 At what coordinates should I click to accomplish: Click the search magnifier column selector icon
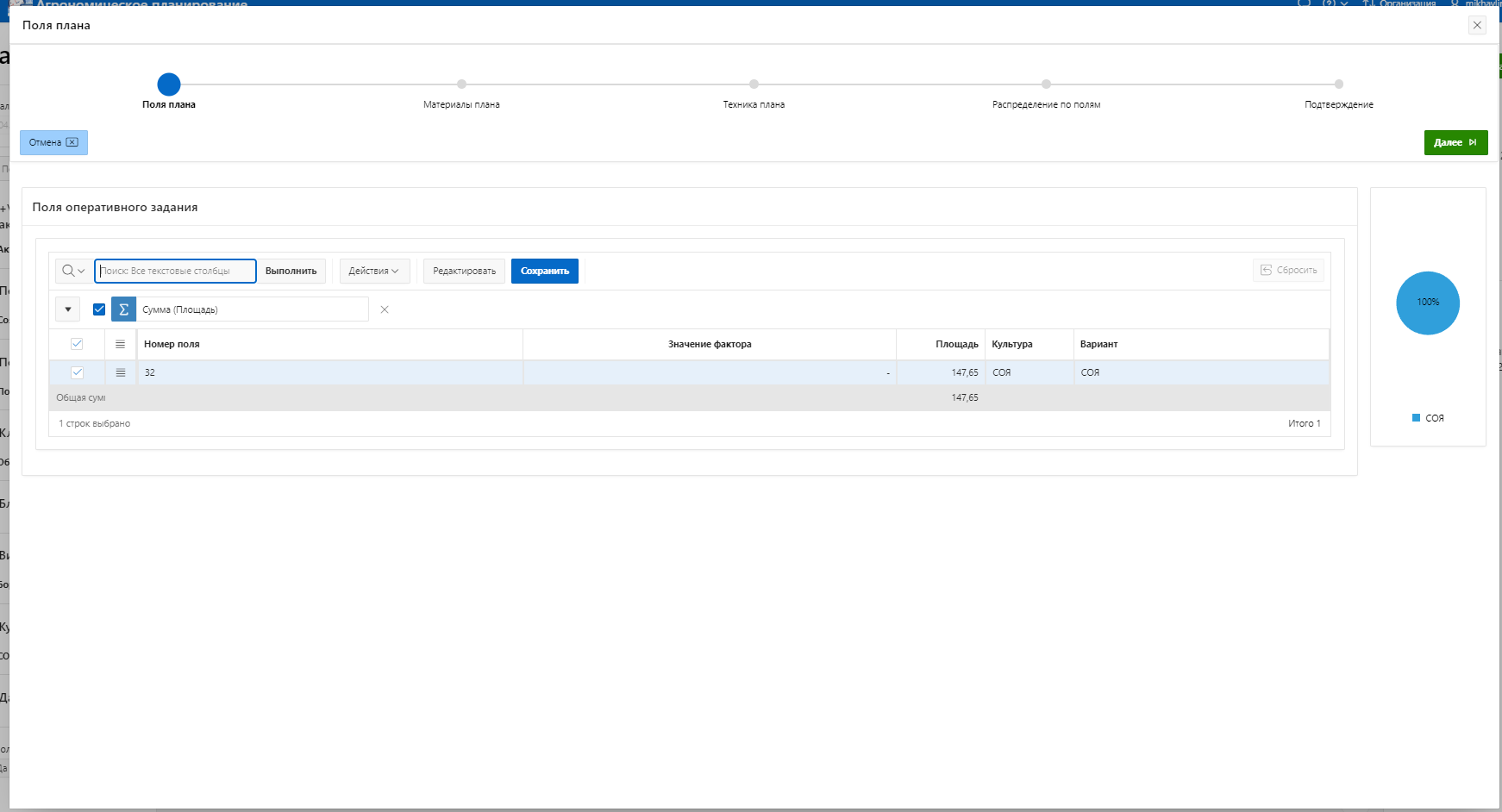tap(73, 271)
